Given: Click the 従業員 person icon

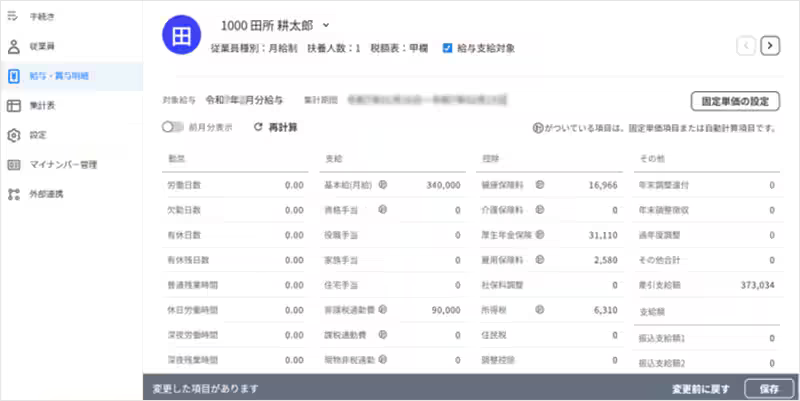Looking at the screenshot, I should tap(13, 46).
